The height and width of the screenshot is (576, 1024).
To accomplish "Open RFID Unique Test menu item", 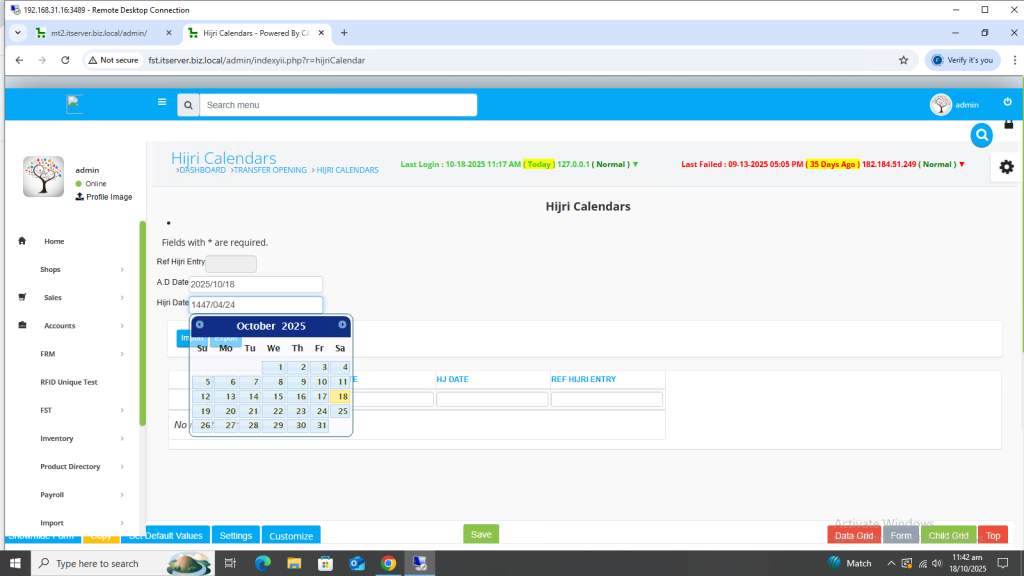I will coord(69,382).
